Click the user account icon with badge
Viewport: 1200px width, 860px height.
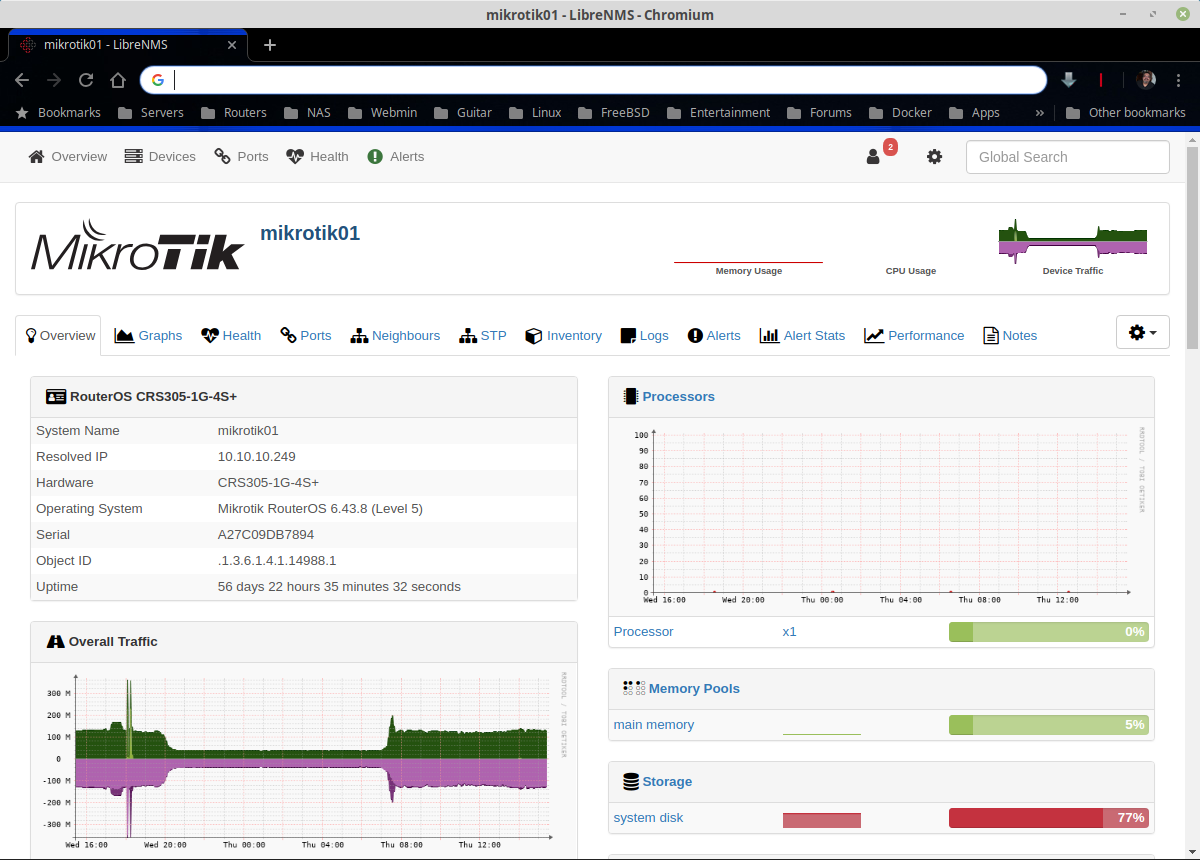pyautogui.click(x=880, y=154)
